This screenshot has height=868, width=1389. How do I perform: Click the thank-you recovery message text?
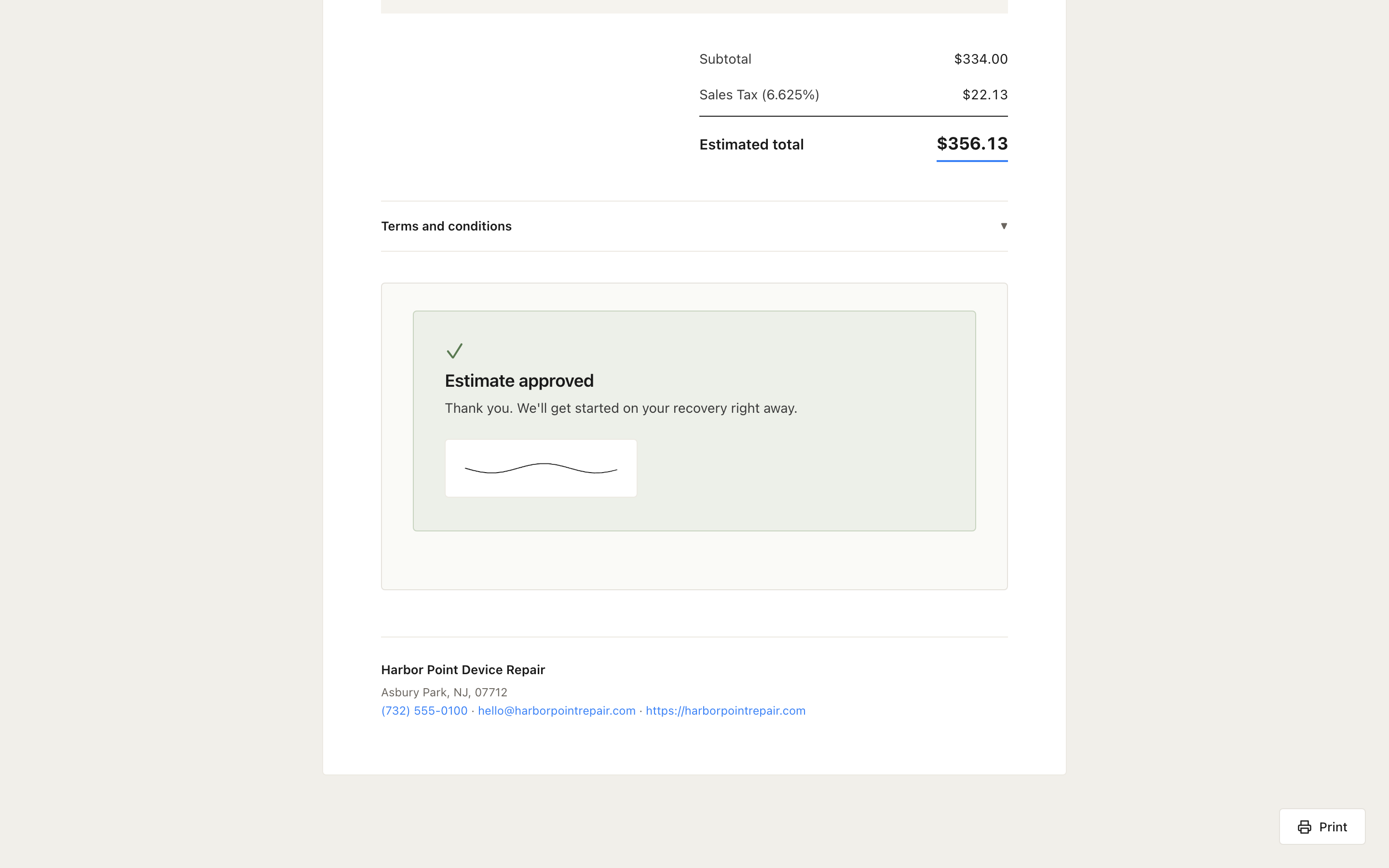pos(620,408)
